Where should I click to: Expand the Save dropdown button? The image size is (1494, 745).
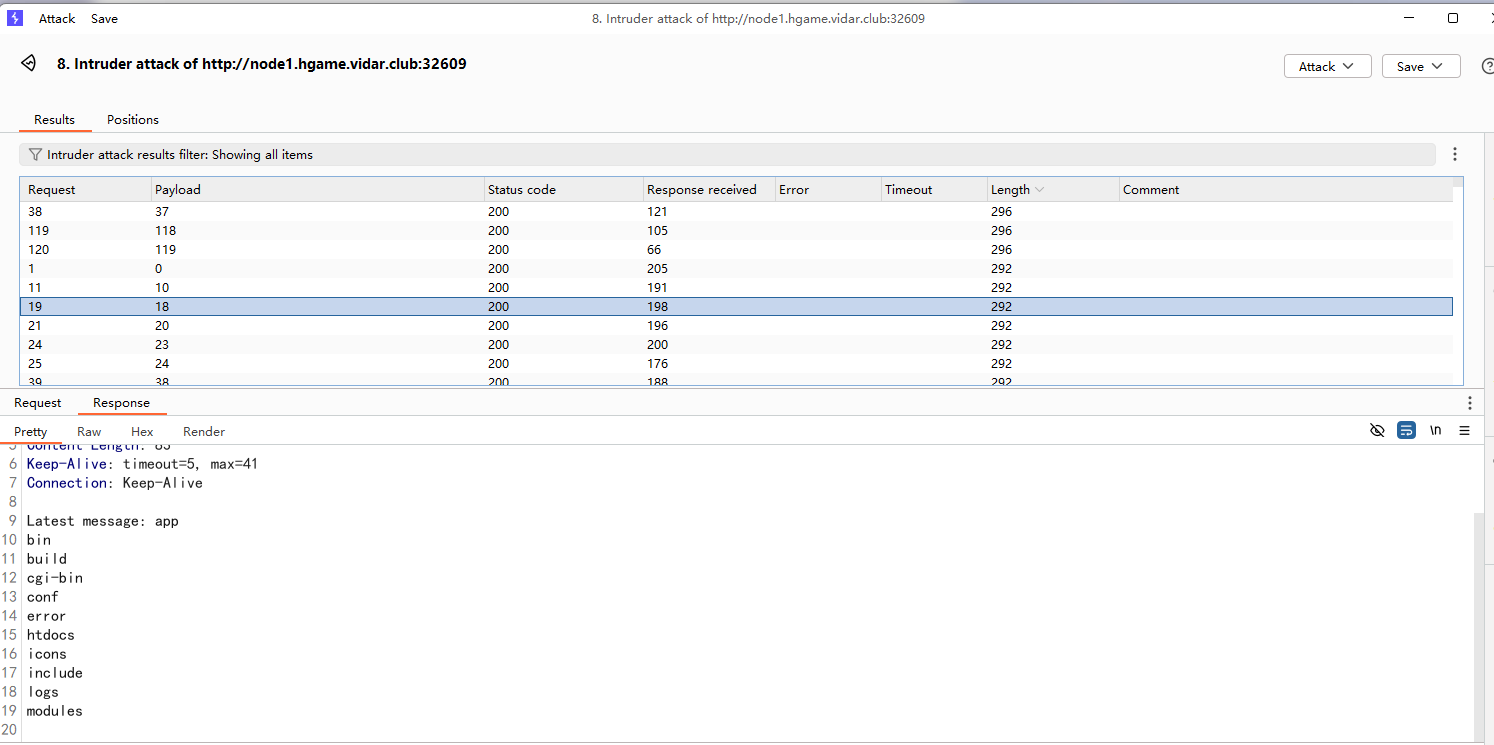pos(1420,66)
